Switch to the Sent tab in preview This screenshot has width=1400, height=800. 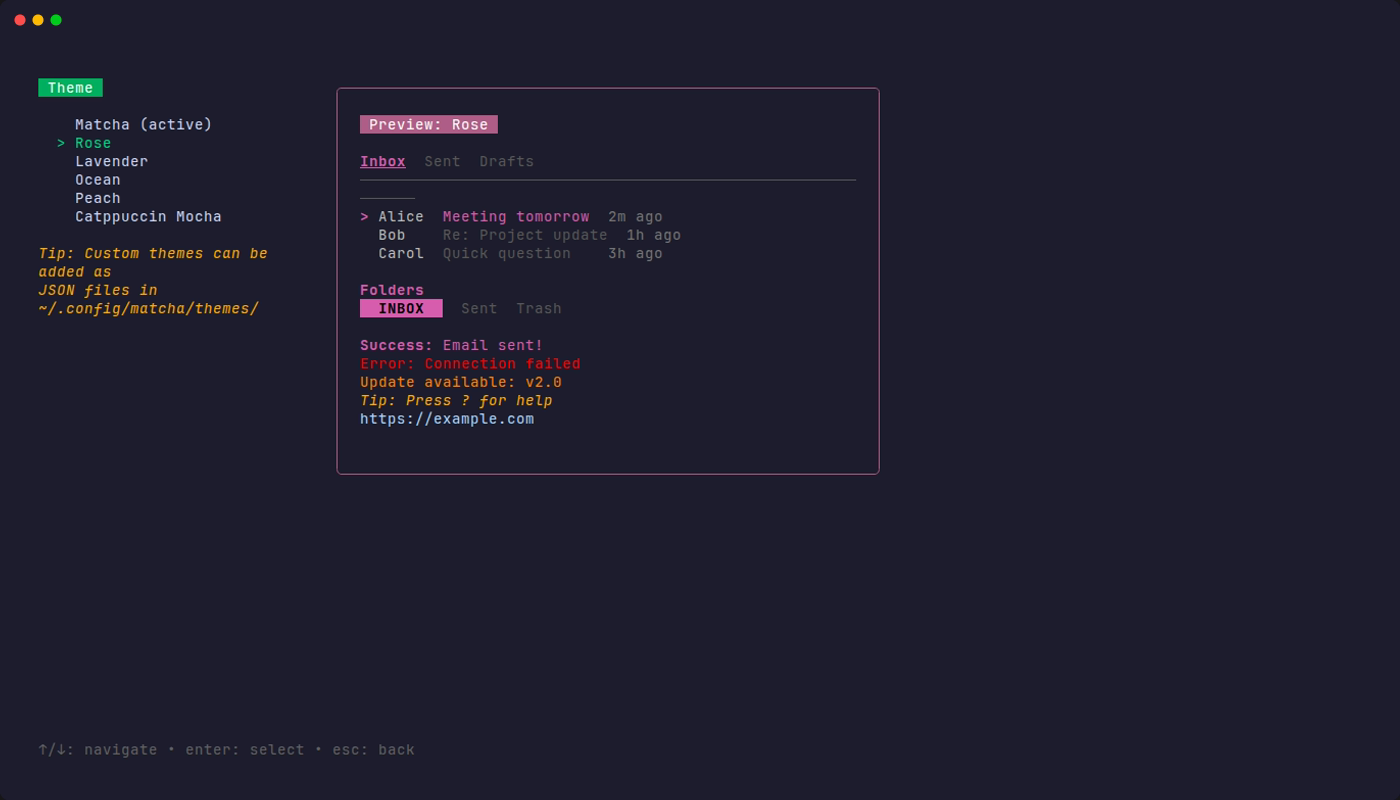(x=442, y=161)
